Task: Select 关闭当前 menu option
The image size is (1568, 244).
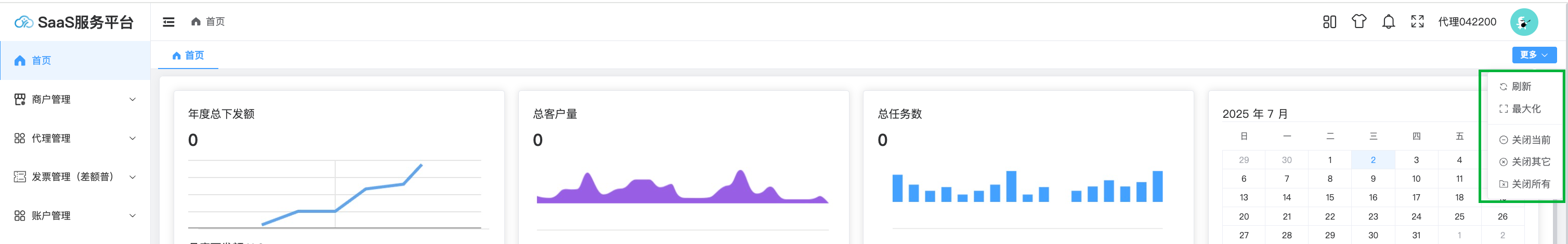Action: [x=1530, y=140]
